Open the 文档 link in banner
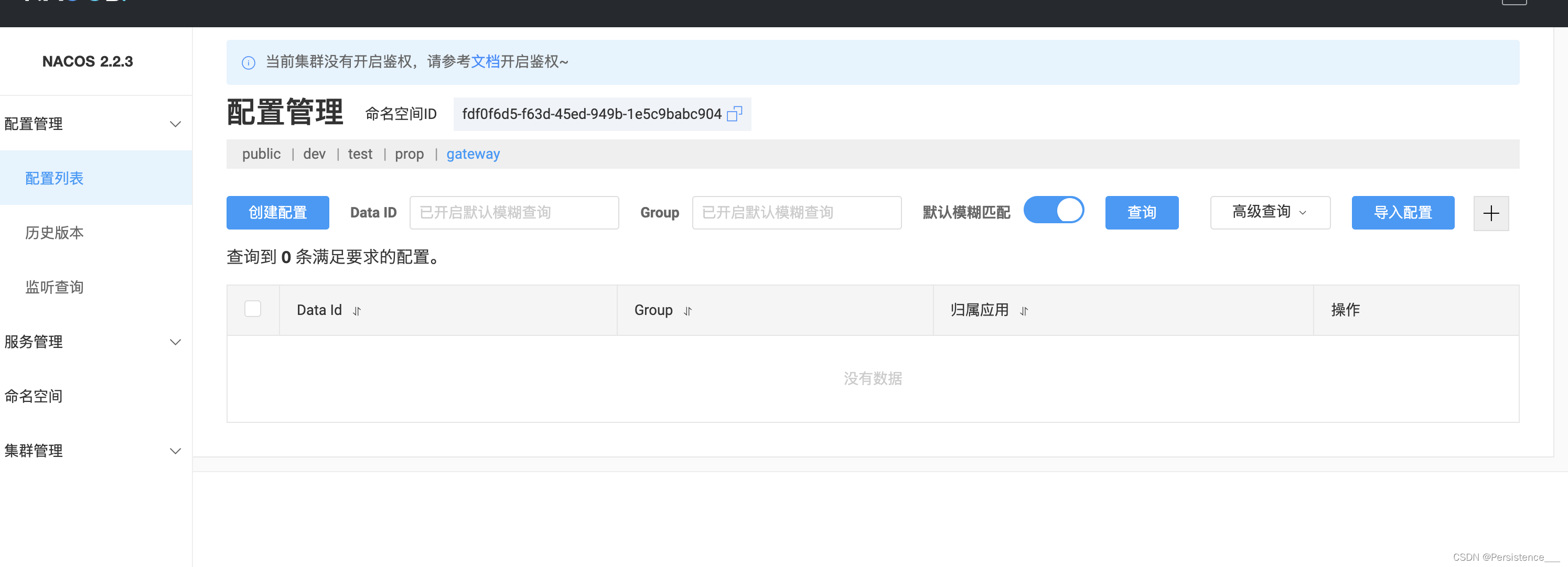Screen dimensions: 1568x567 pos(485,61)
